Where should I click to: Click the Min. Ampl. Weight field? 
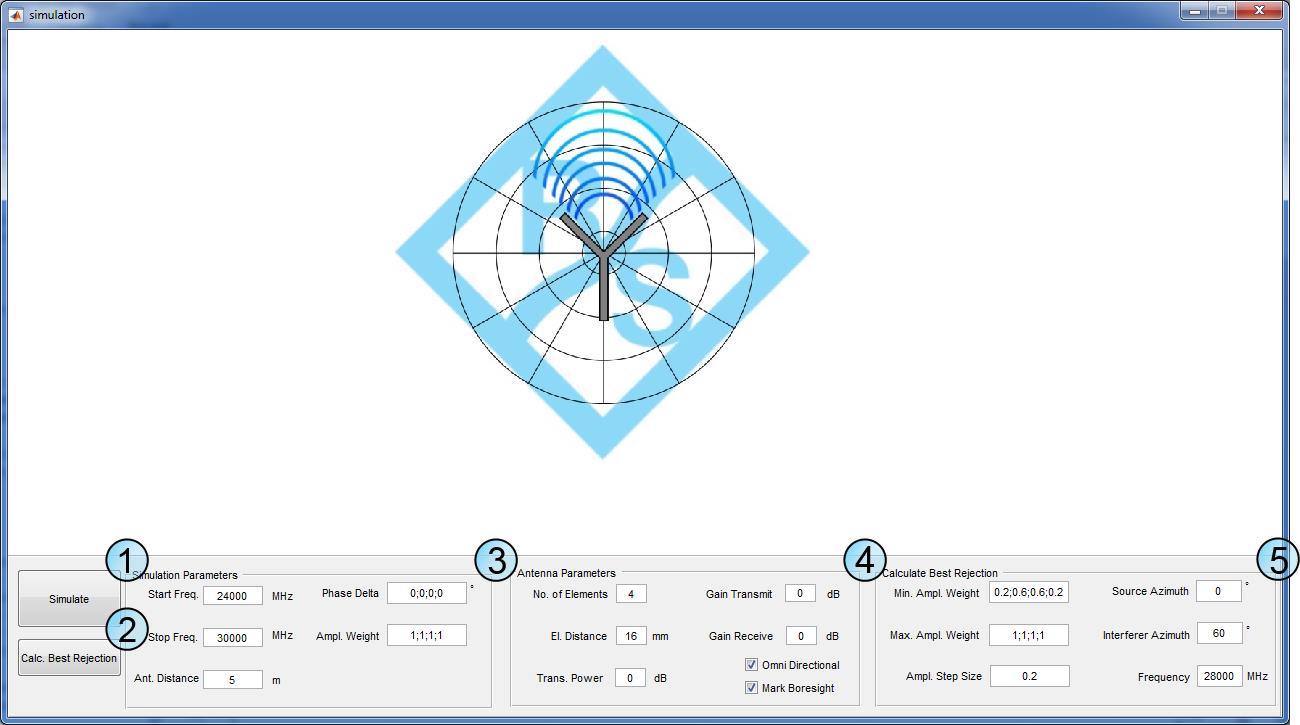point(1029,593)
